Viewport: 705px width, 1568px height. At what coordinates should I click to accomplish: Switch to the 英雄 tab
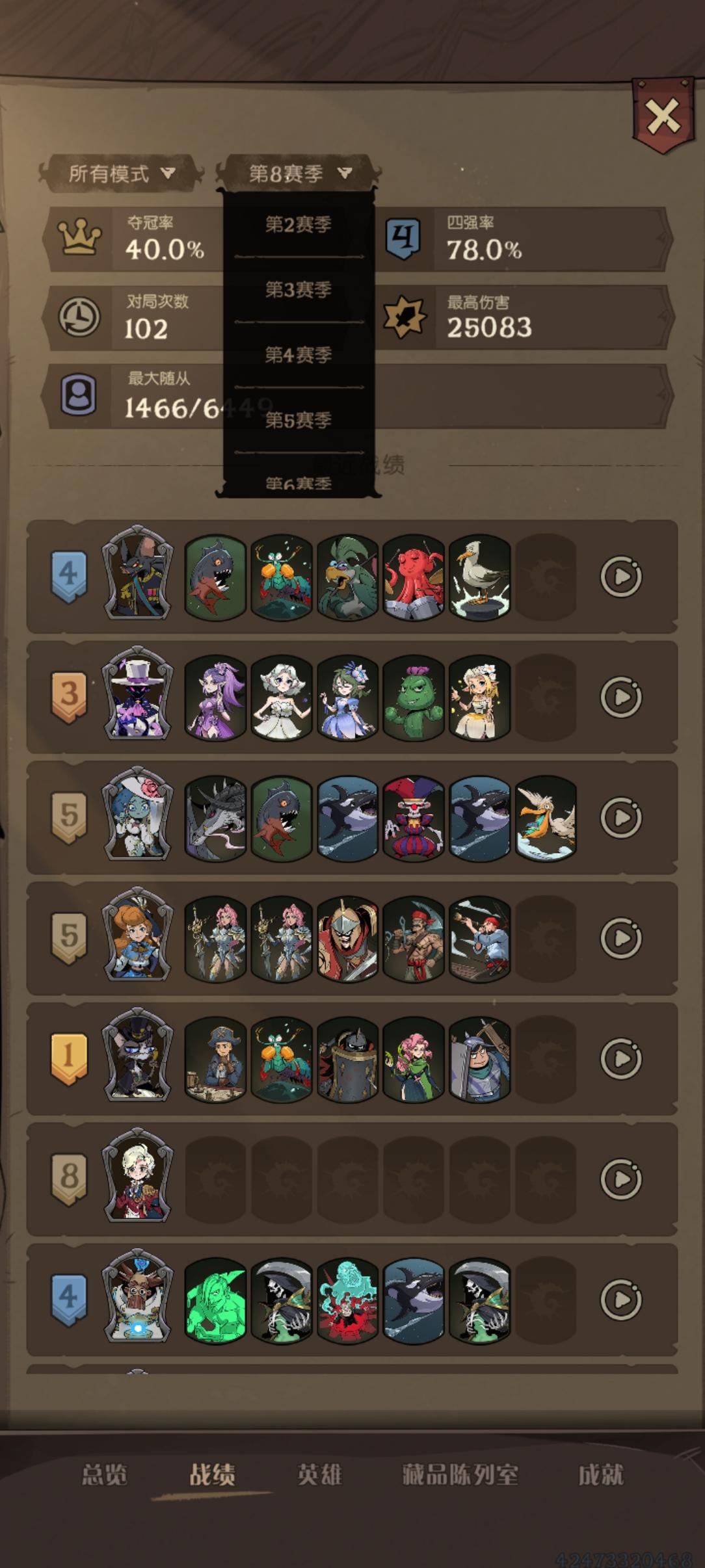point(319,1474)
